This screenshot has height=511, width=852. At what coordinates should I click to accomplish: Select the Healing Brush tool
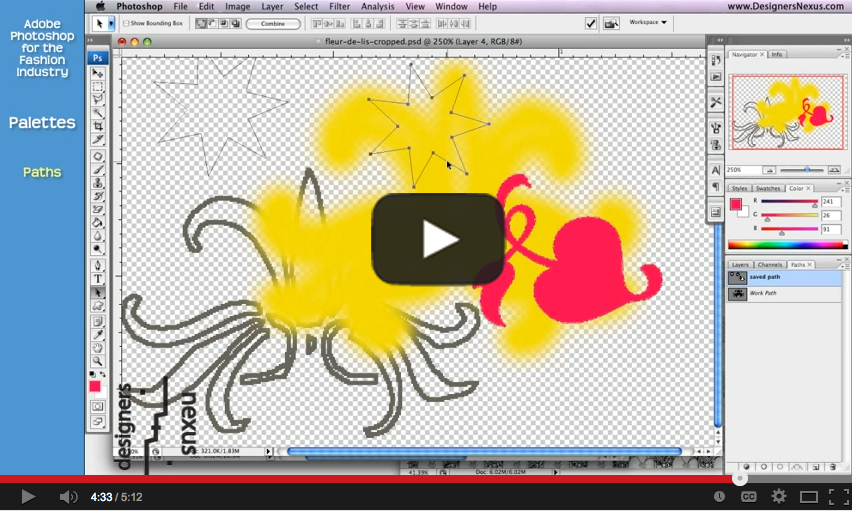pos(98,157)
